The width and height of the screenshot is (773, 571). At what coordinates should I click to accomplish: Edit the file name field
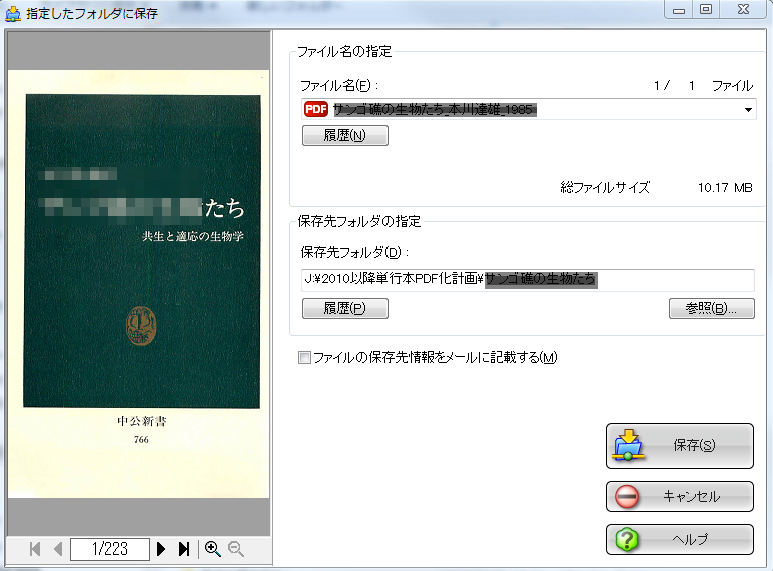(528, 109)
